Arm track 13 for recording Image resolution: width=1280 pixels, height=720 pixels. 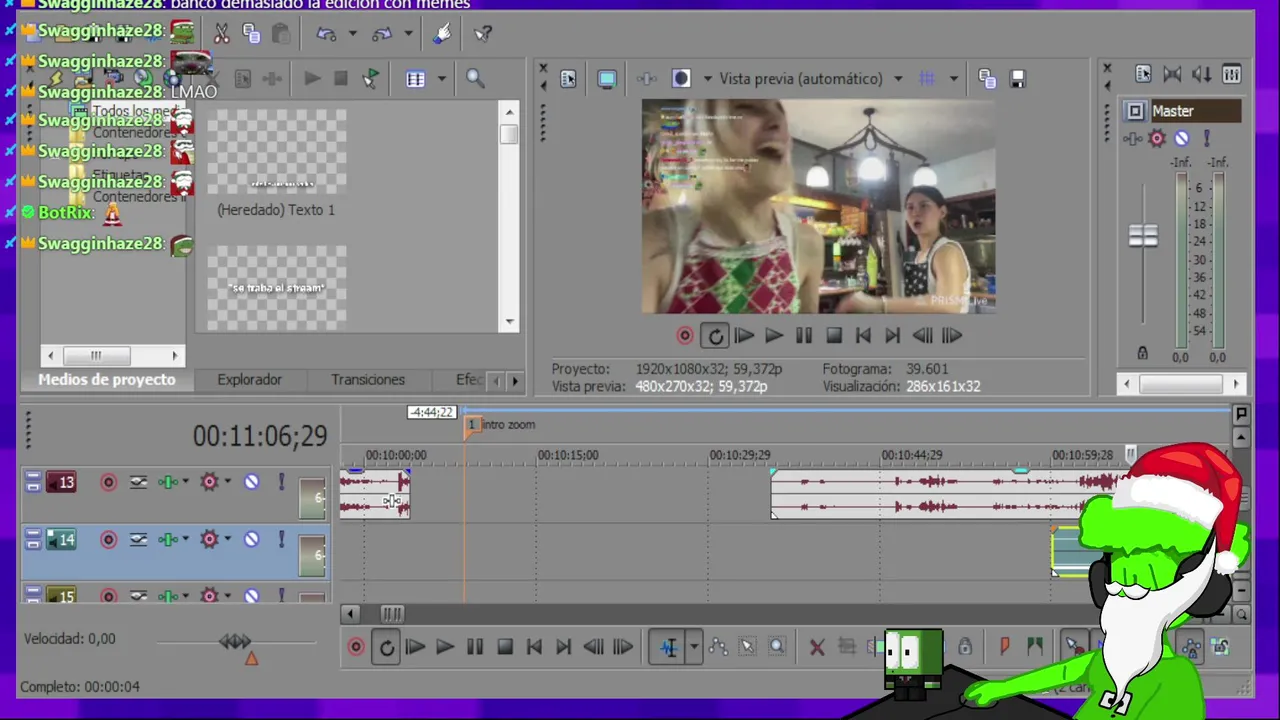108,482
